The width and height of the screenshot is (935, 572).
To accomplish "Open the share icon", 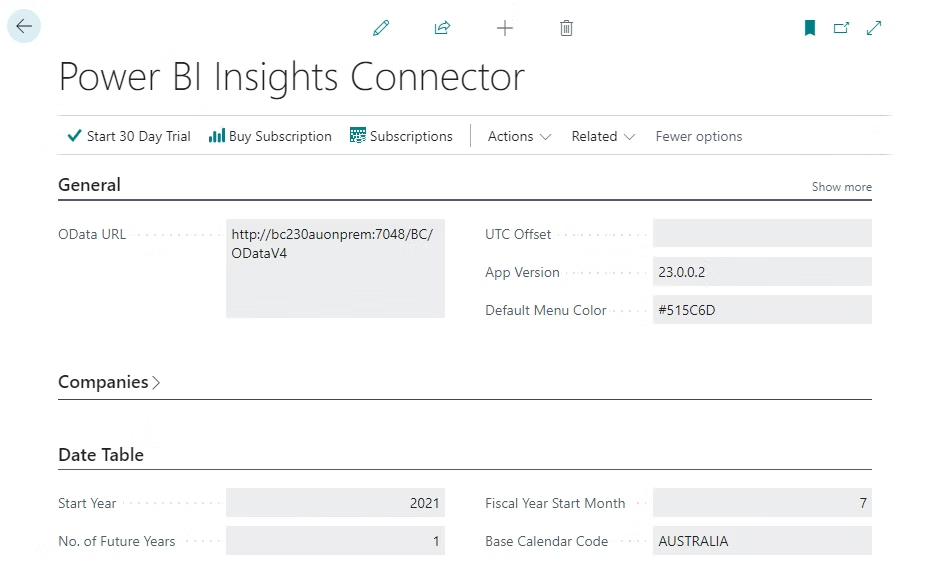I will pyautogui.click(x=442, y=28).
